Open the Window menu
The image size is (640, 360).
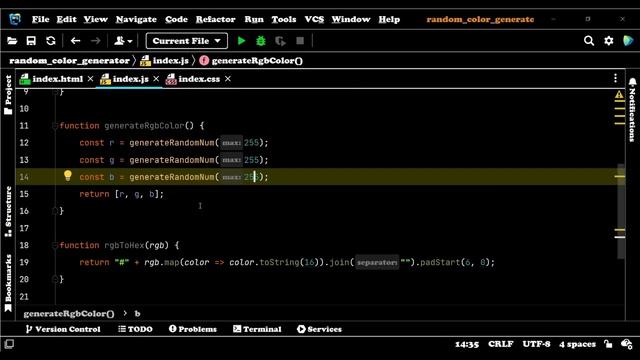[351, 19]
